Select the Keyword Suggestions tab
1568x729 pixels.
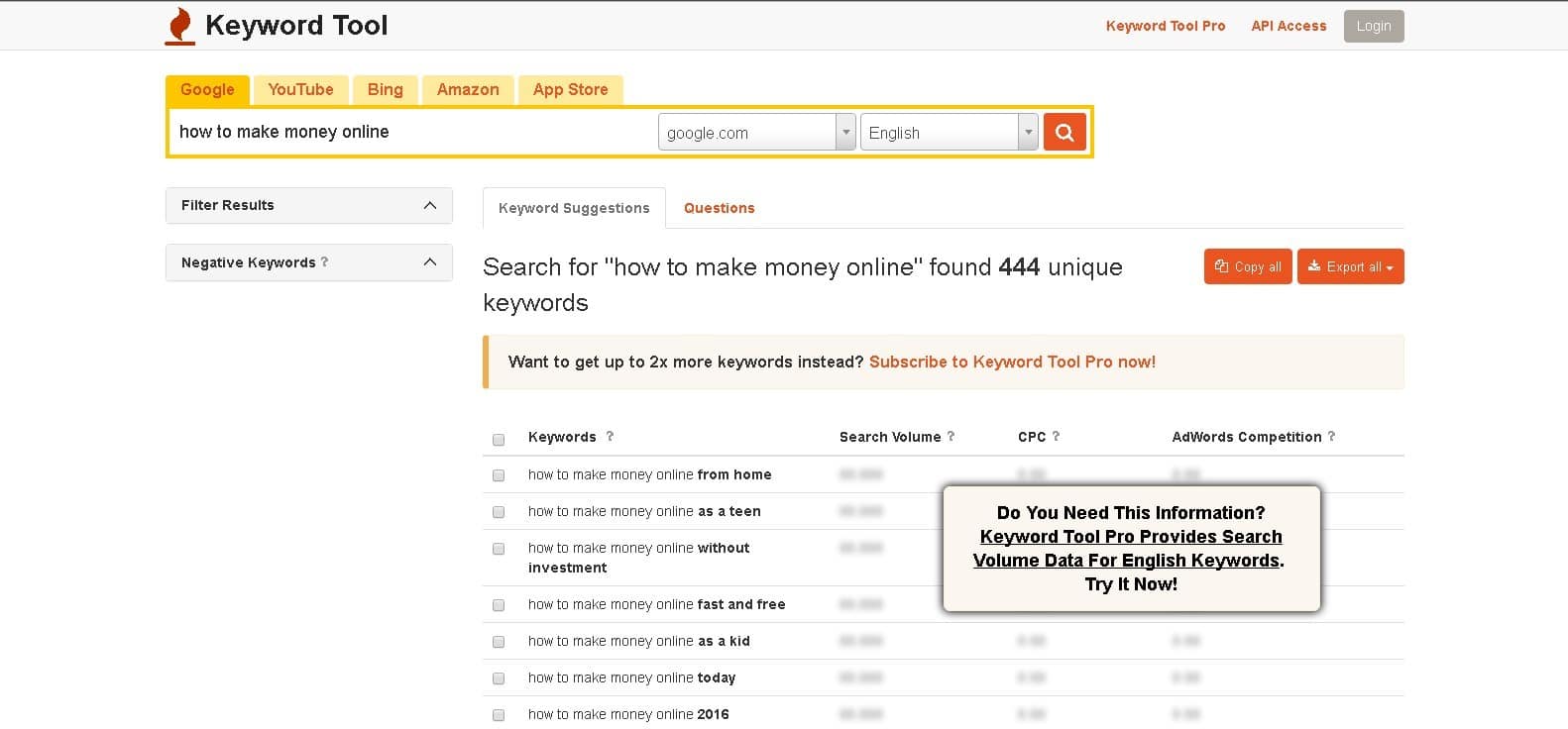pos(574,208)
